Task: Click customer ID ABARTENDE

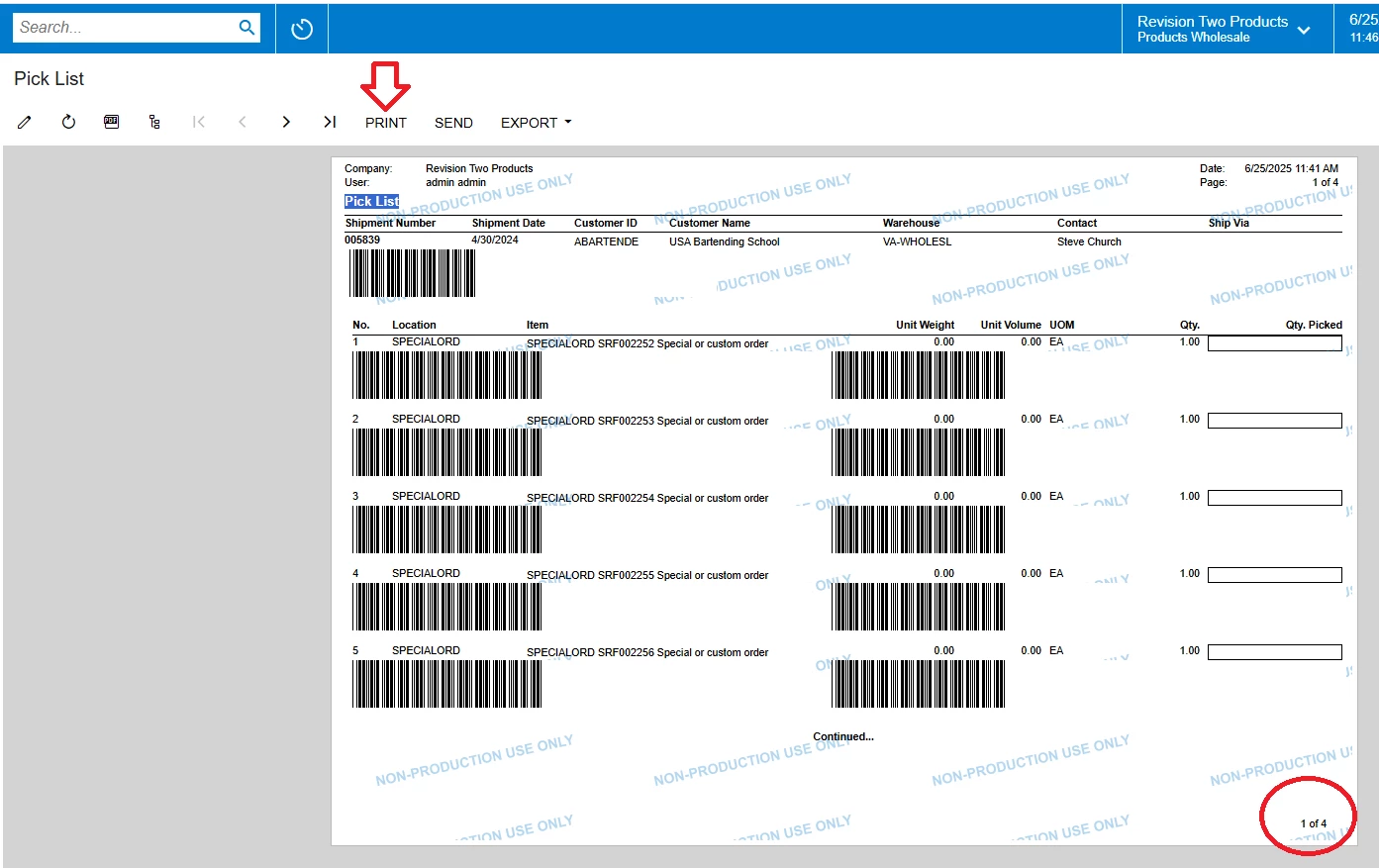Action: [606, 241]
